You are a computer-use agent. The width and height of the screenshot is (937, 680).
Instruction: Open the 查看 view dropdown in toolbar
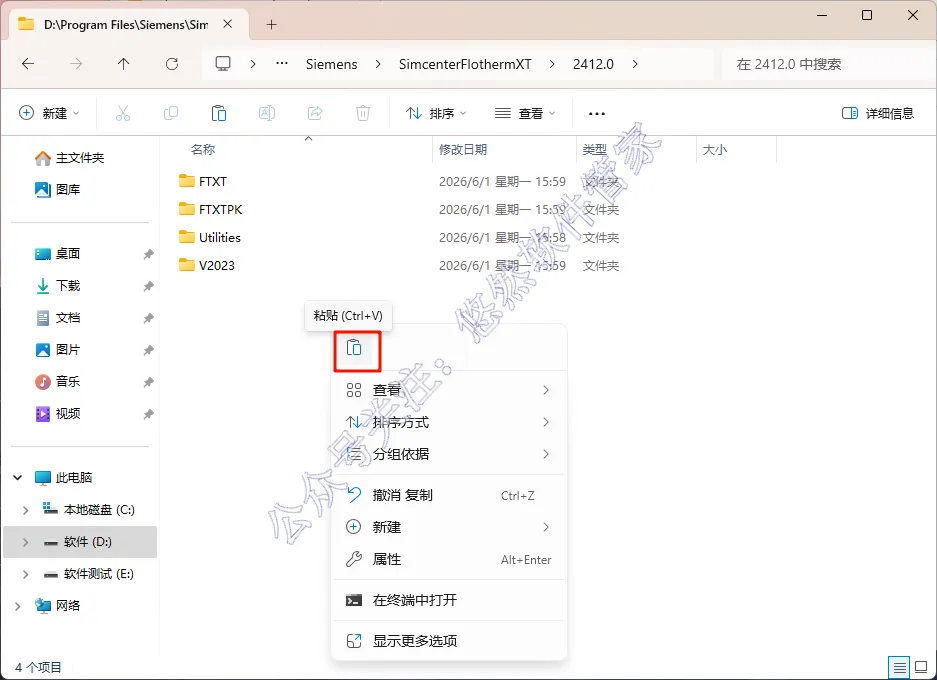(x=525, y=113)
